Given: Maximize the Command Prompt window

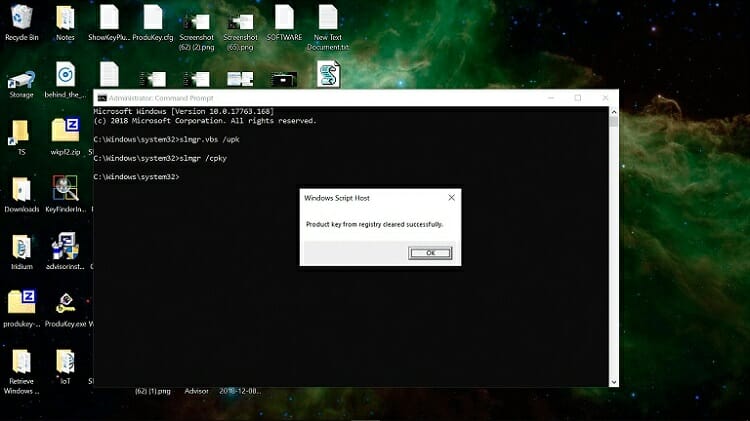Looking at the screenshot, I should 577,98.
